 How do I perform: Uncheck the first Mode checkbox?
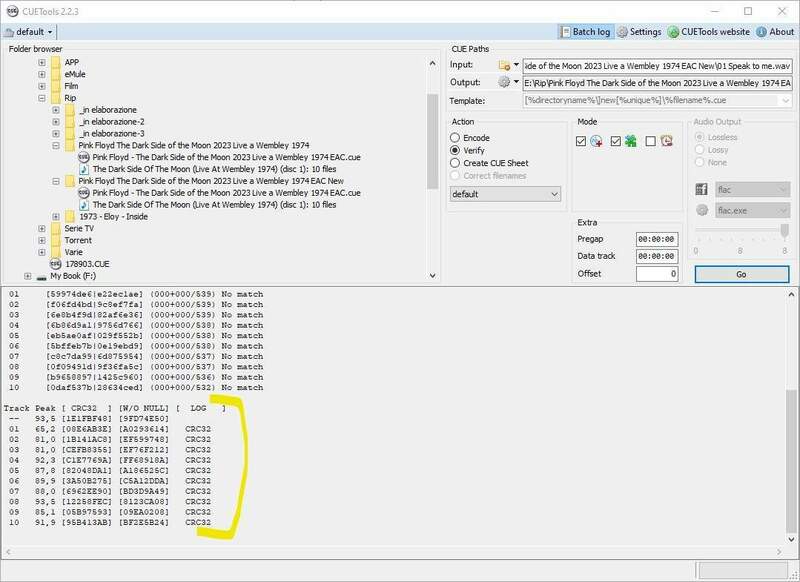(582, 142)
